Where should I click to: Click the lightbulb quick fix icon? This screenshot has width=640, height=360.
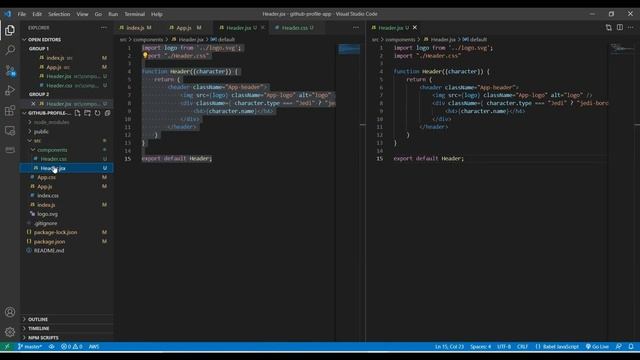[145, 56]
